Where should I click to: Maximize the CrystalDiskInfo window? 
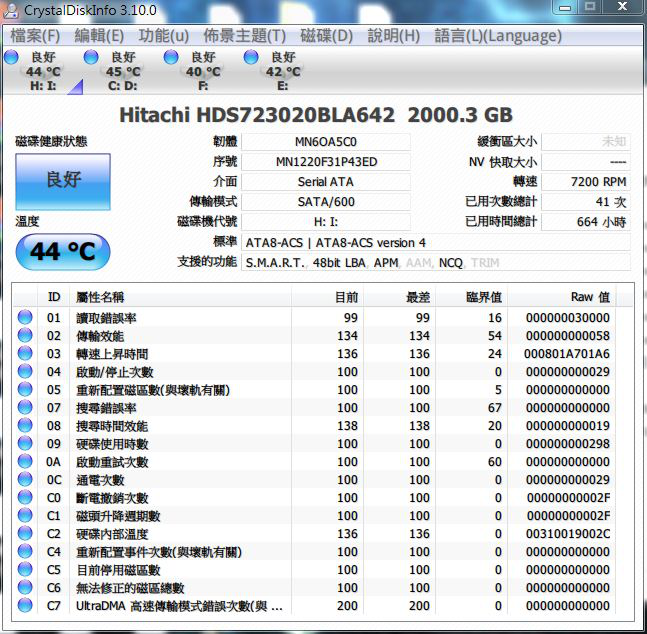click(590, 7)
